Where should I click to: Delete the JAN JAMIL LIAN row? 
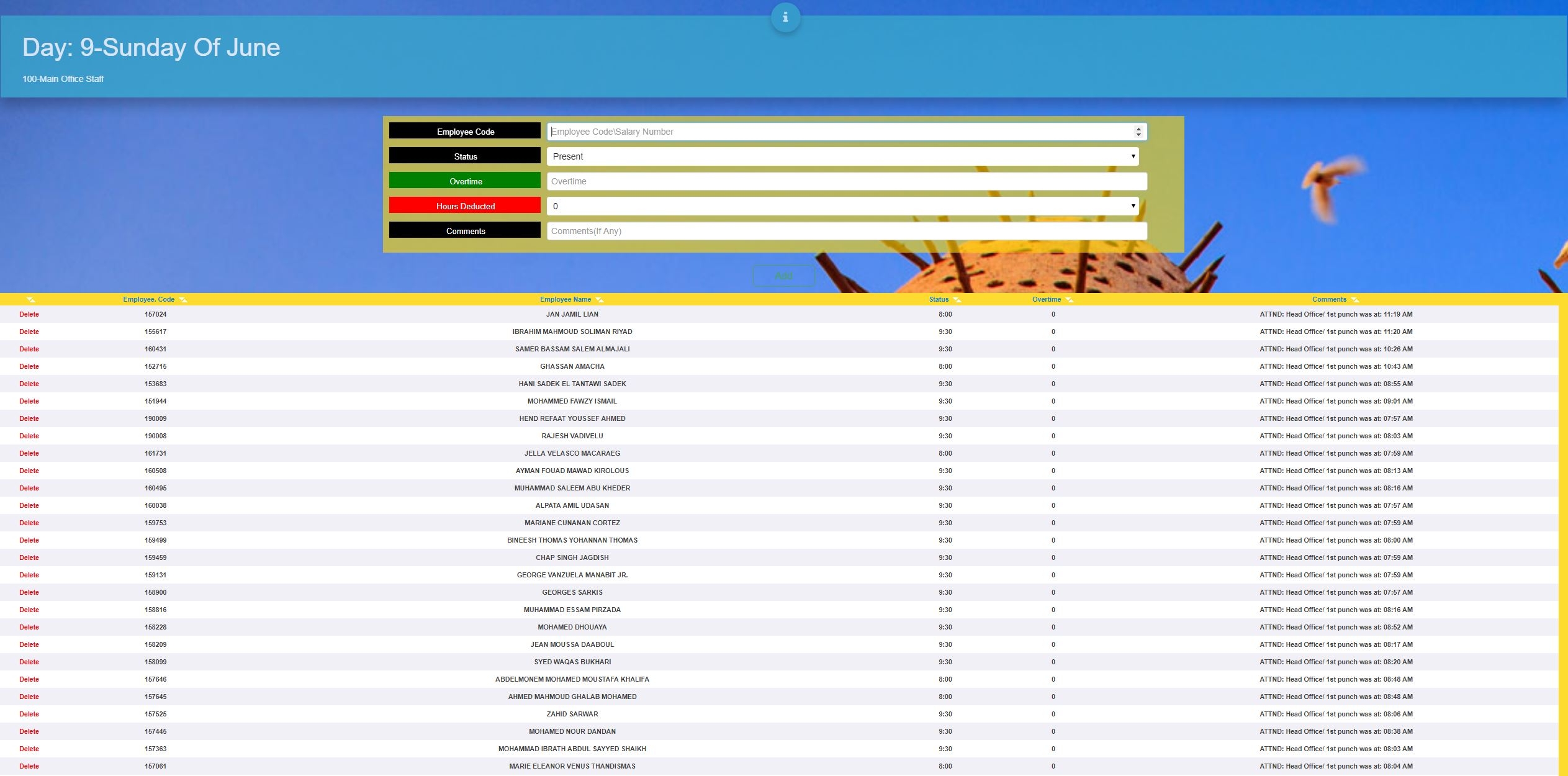(29, 314)
